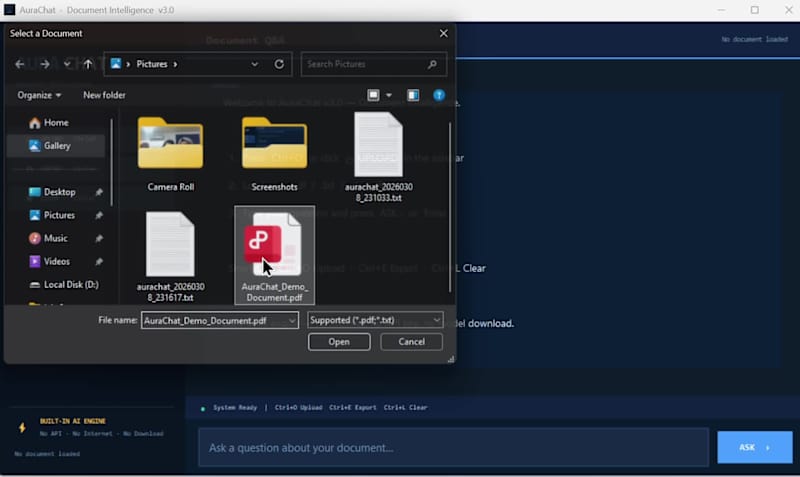
Task: Click the pin icon beside Videos
Action: click(99, 262)
